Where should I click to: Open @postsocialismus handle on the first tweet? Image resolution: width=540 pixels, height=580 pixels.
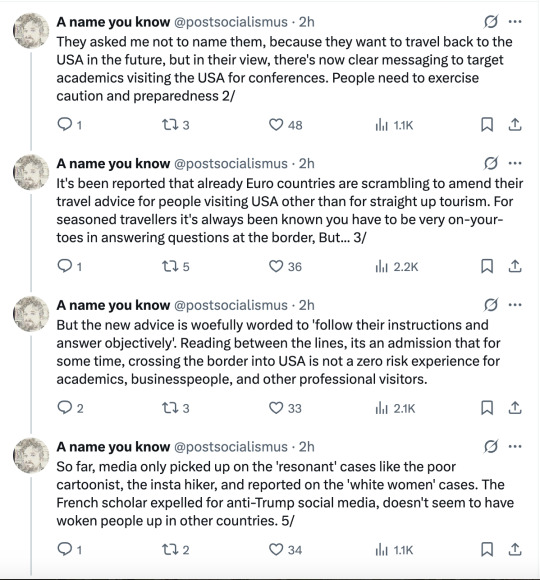pyautogui.click(x=231, y=22)
